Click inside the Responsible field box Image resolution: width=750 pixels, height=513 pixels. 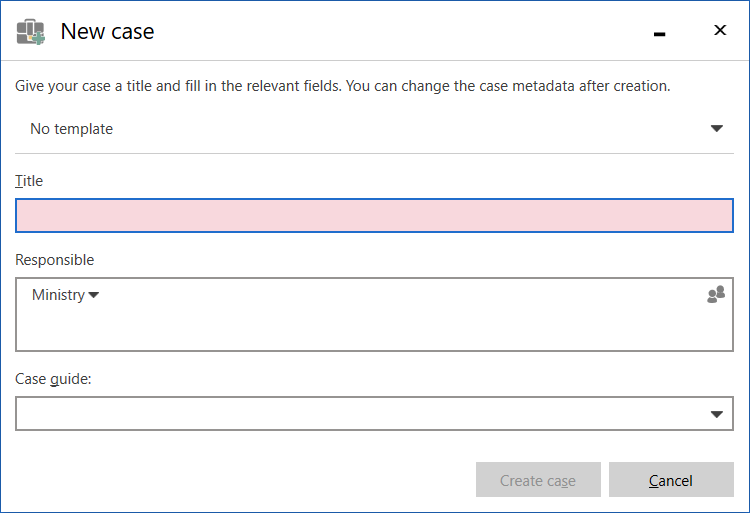374,315
